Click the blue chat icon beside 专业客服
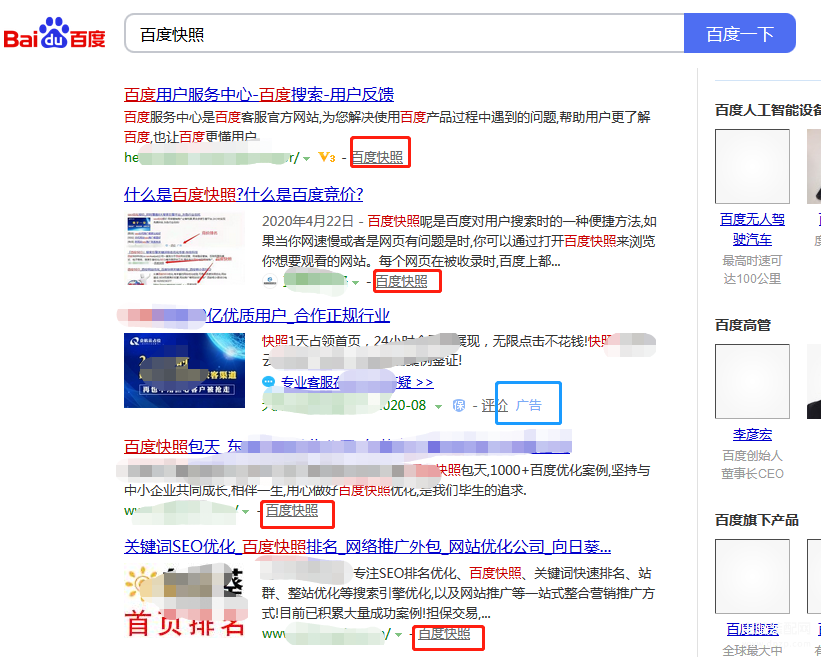821x657 pixels. click(x=268, y=382)
